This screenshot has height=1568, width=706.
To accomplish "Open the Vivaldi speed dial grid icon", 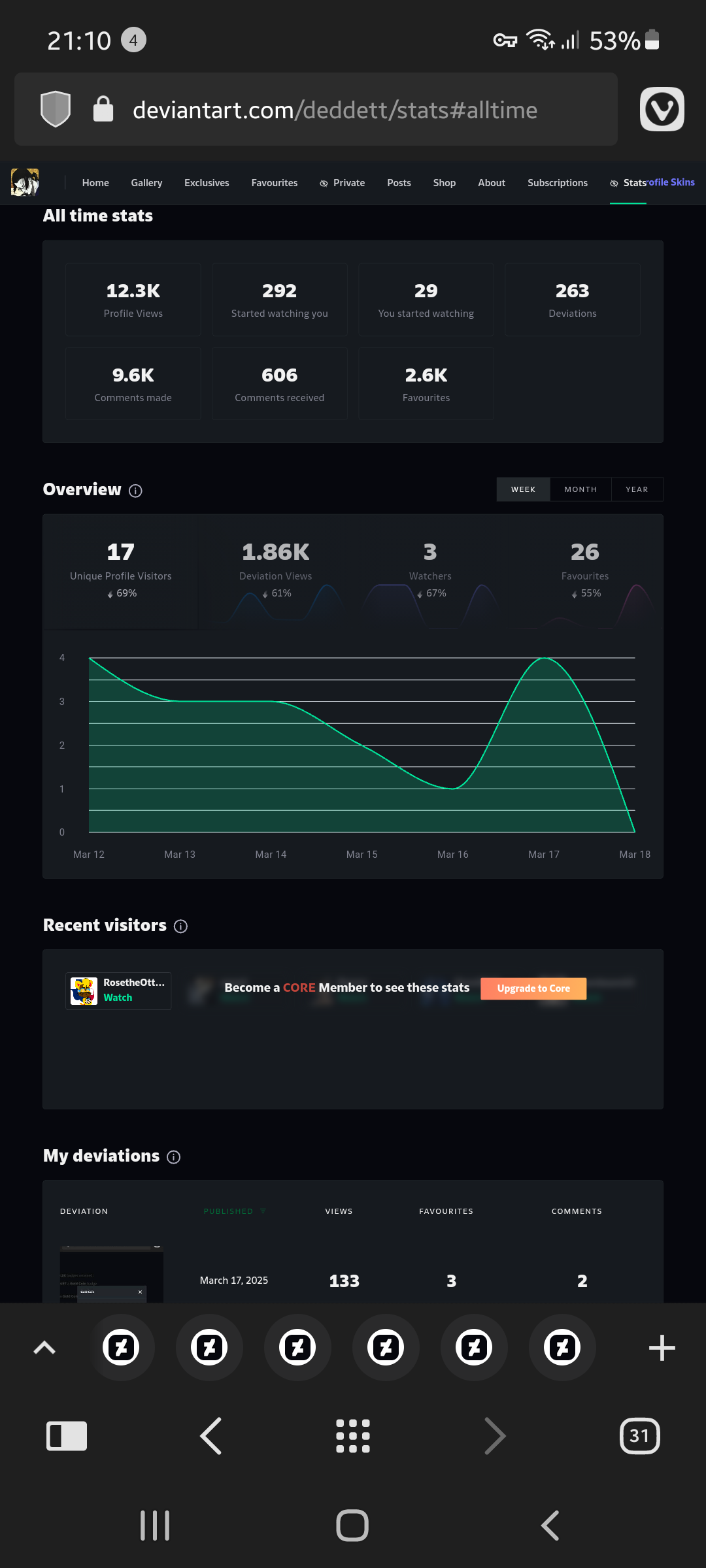I will 353,1436.
